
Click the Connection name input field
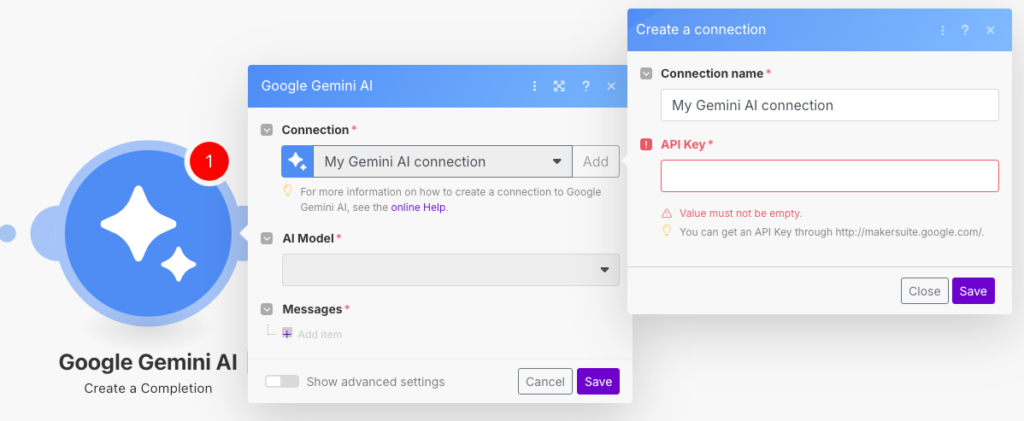(829, 105)
